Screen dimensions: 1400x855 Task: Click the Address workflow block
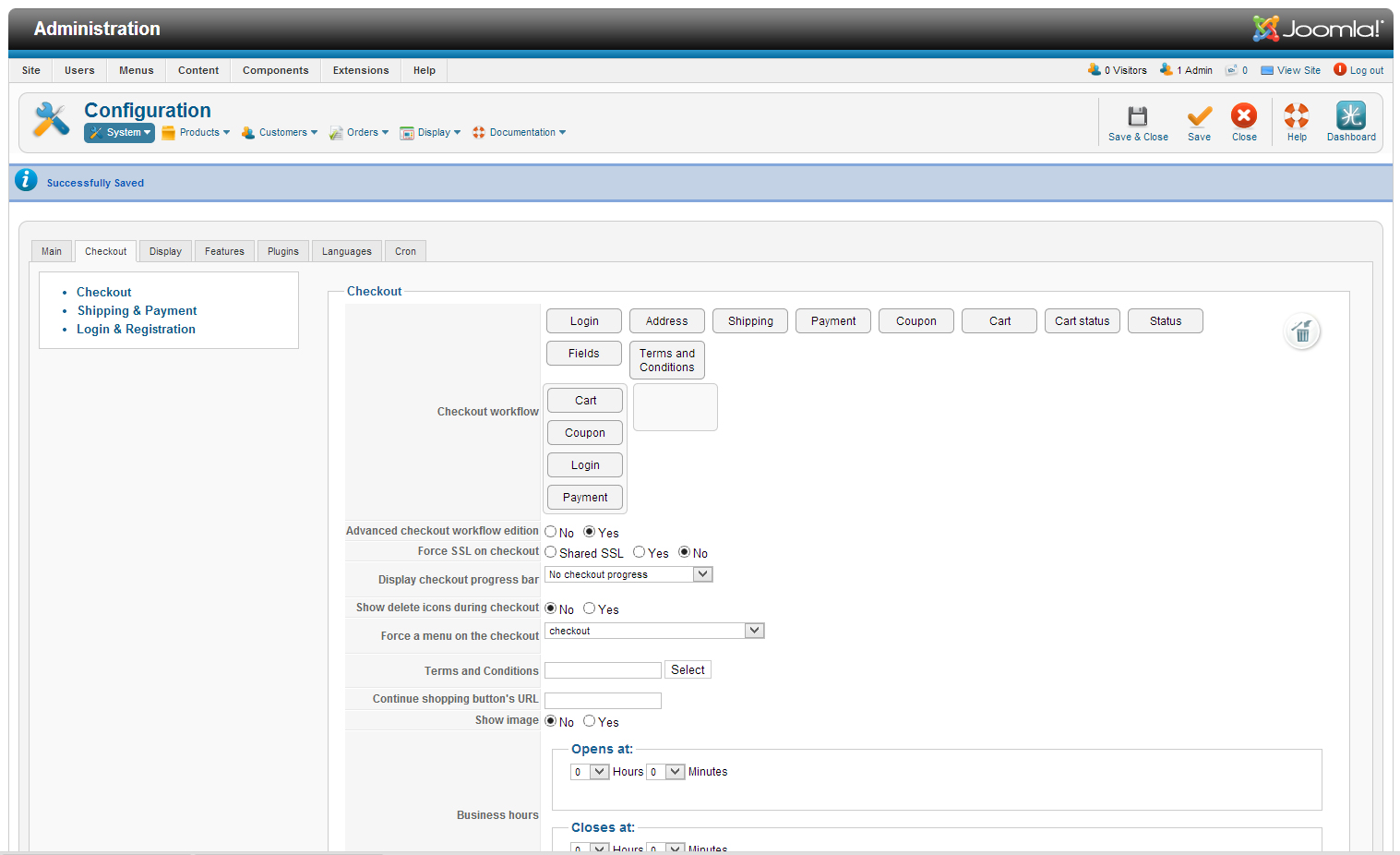click(x=666, y=321)
